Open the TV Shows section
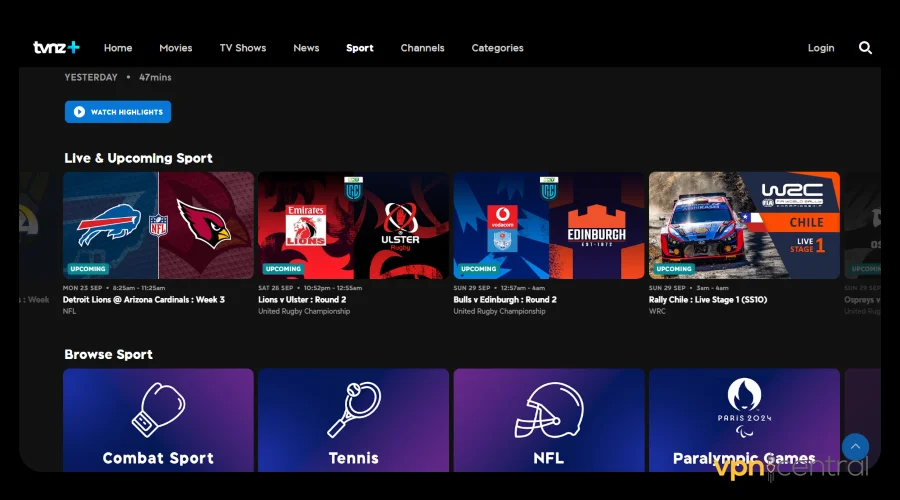 pos(243,48)
